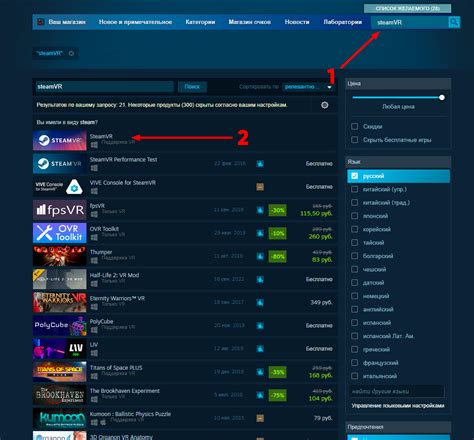Click the gear icon next to the steamVR tag
Viewport: 474px width, 440px height.
pos(71,53)
